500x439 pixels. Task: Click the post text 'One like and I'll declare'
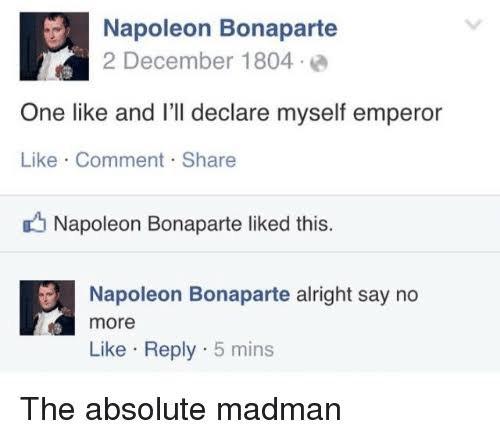[x=145, y=113]
